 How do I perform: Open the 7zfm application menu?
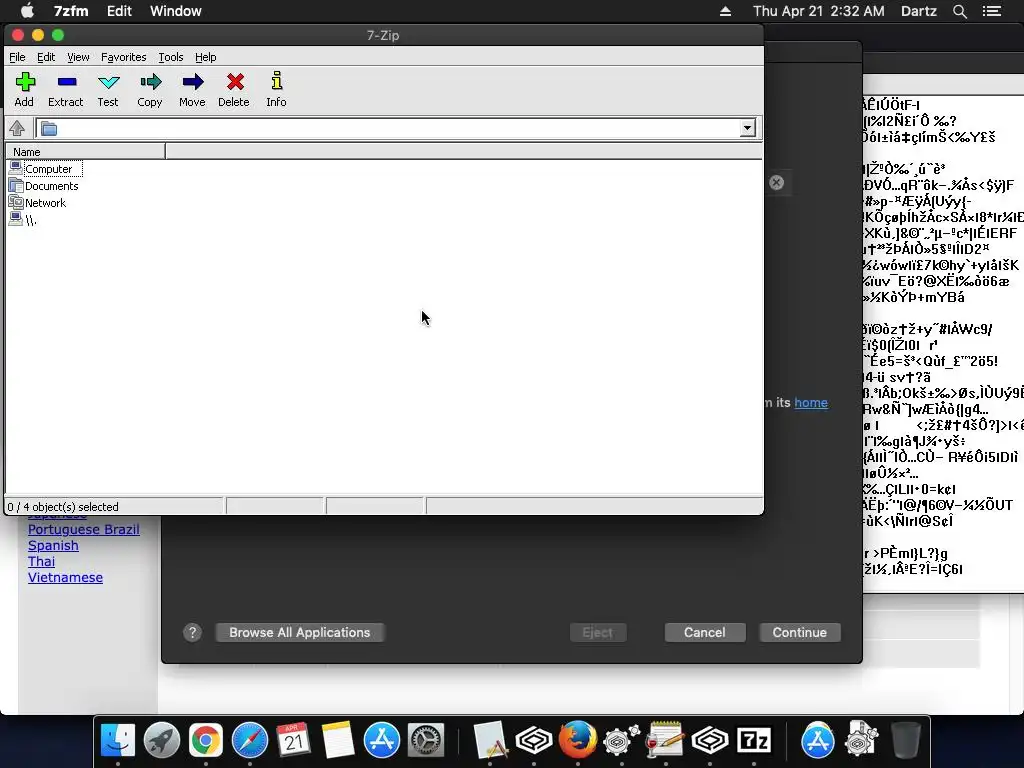coord(71,11)
